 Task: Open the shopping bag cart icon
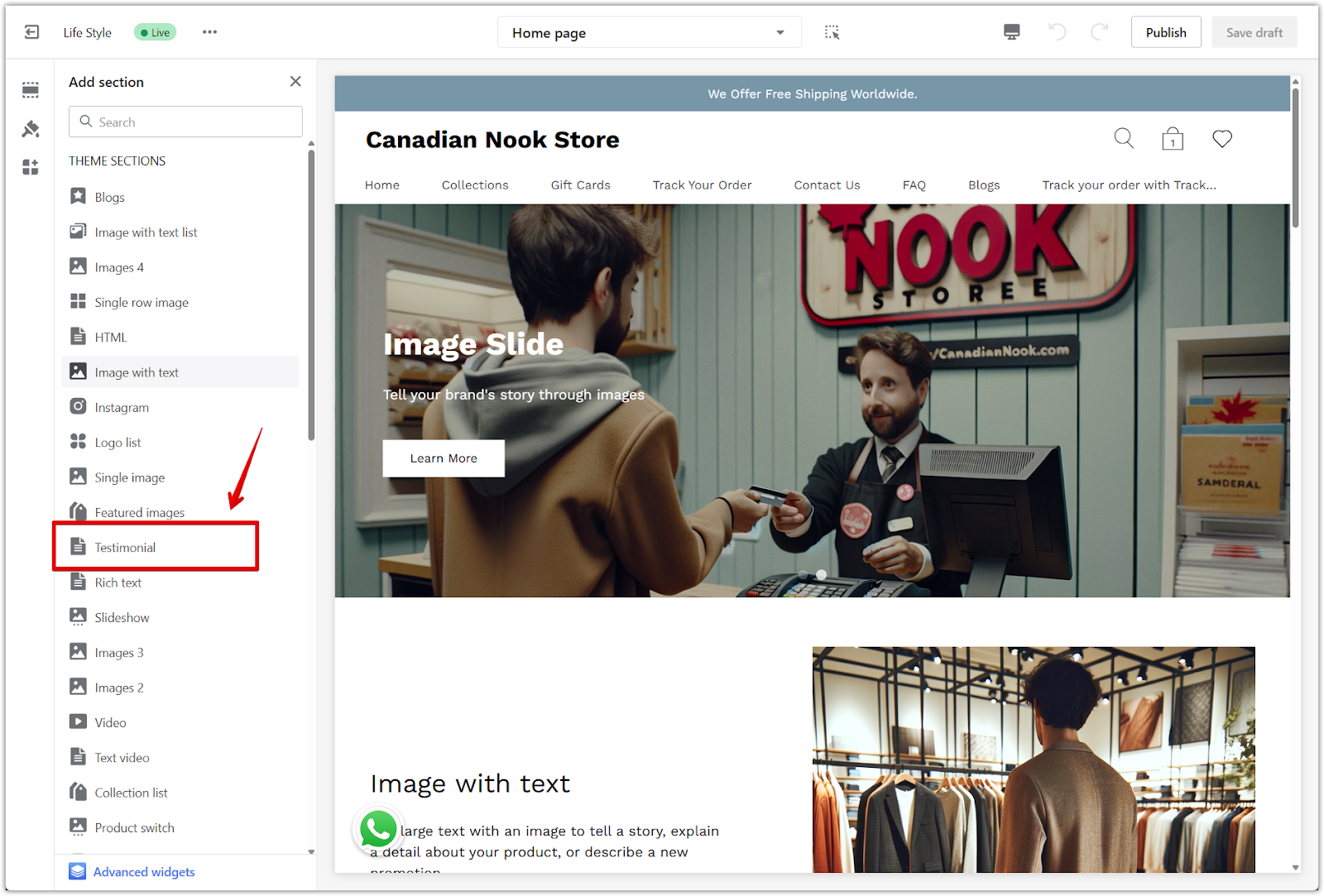point(1173,138)
